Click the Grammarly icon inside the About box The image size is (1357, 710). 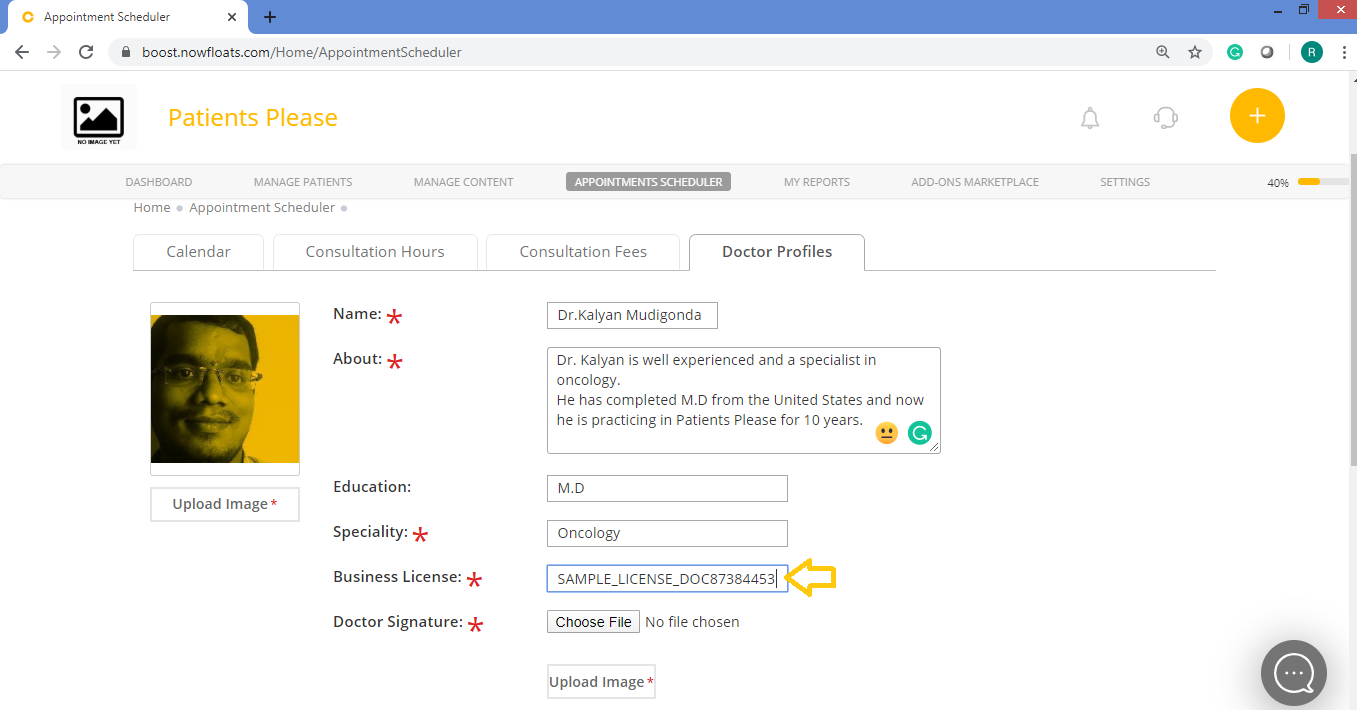(919, 432)
